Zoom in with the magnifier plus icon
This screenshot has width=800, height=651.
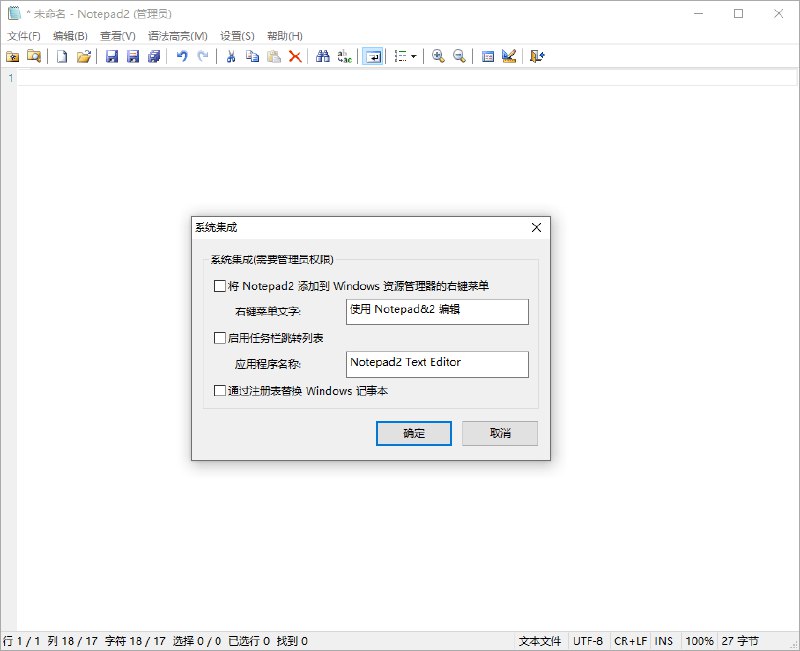point(438,56)
